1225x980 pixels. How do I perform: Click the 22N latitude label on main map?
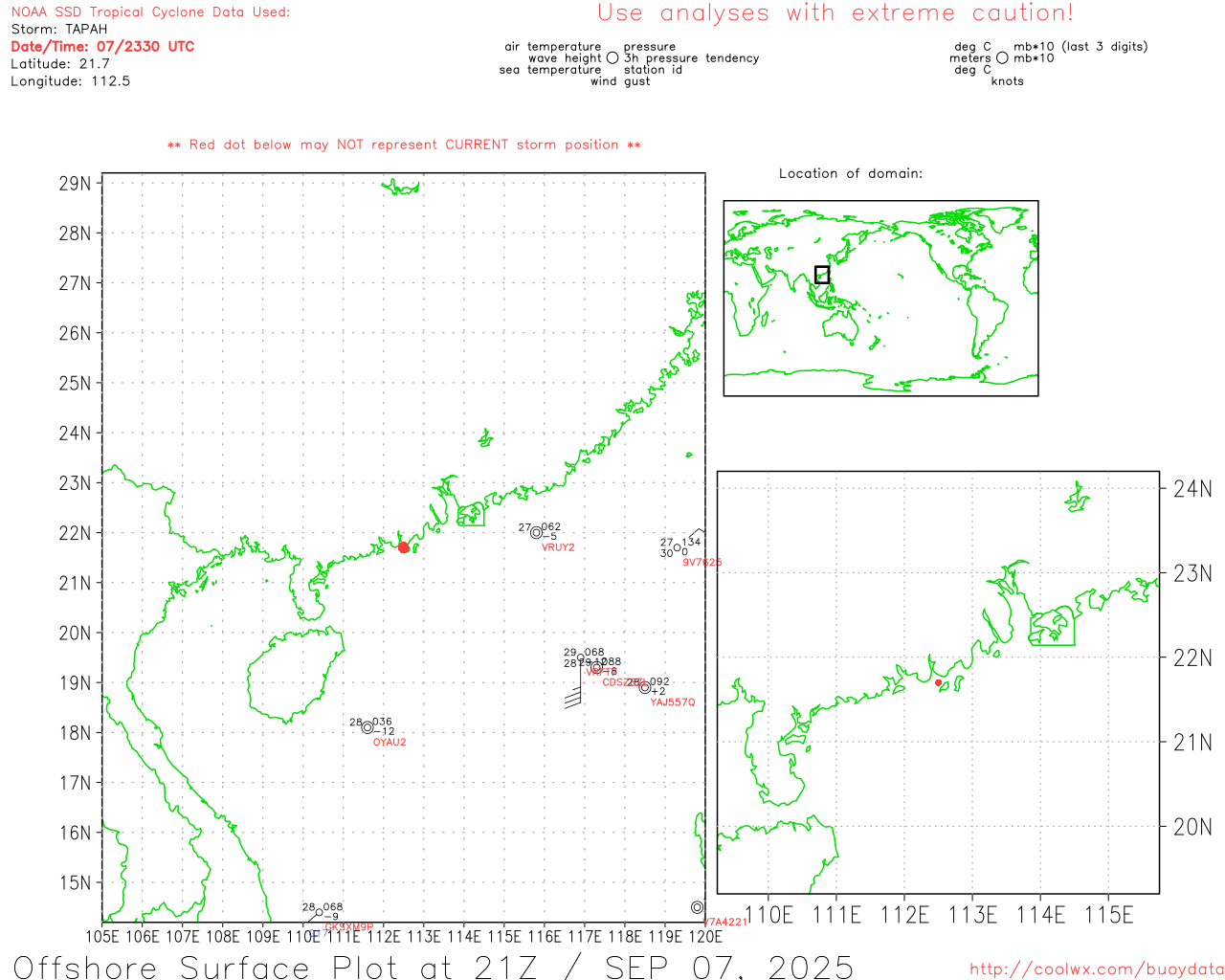[76, 533]
